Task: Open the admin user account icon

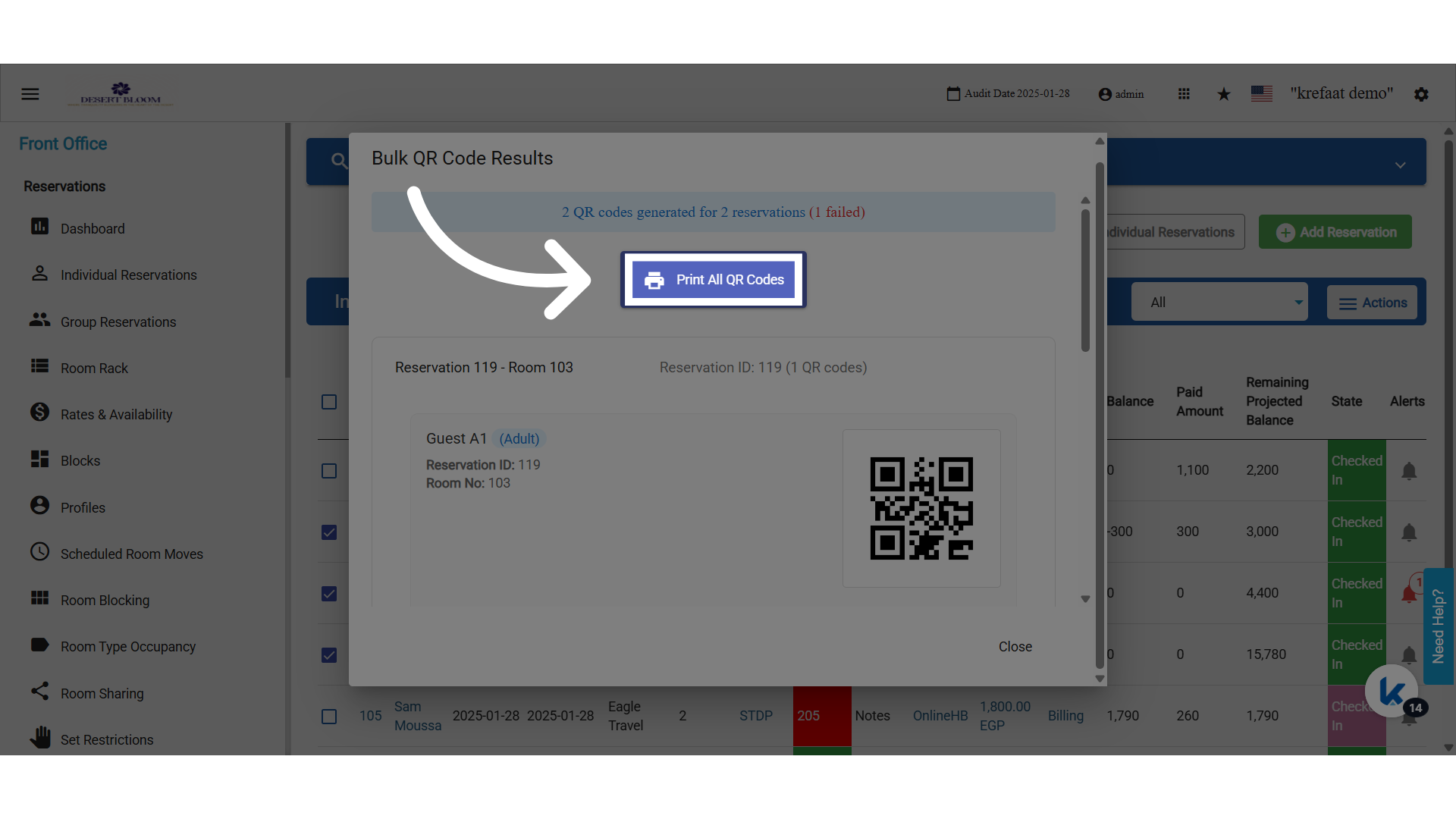Action: coord(1105,94)
